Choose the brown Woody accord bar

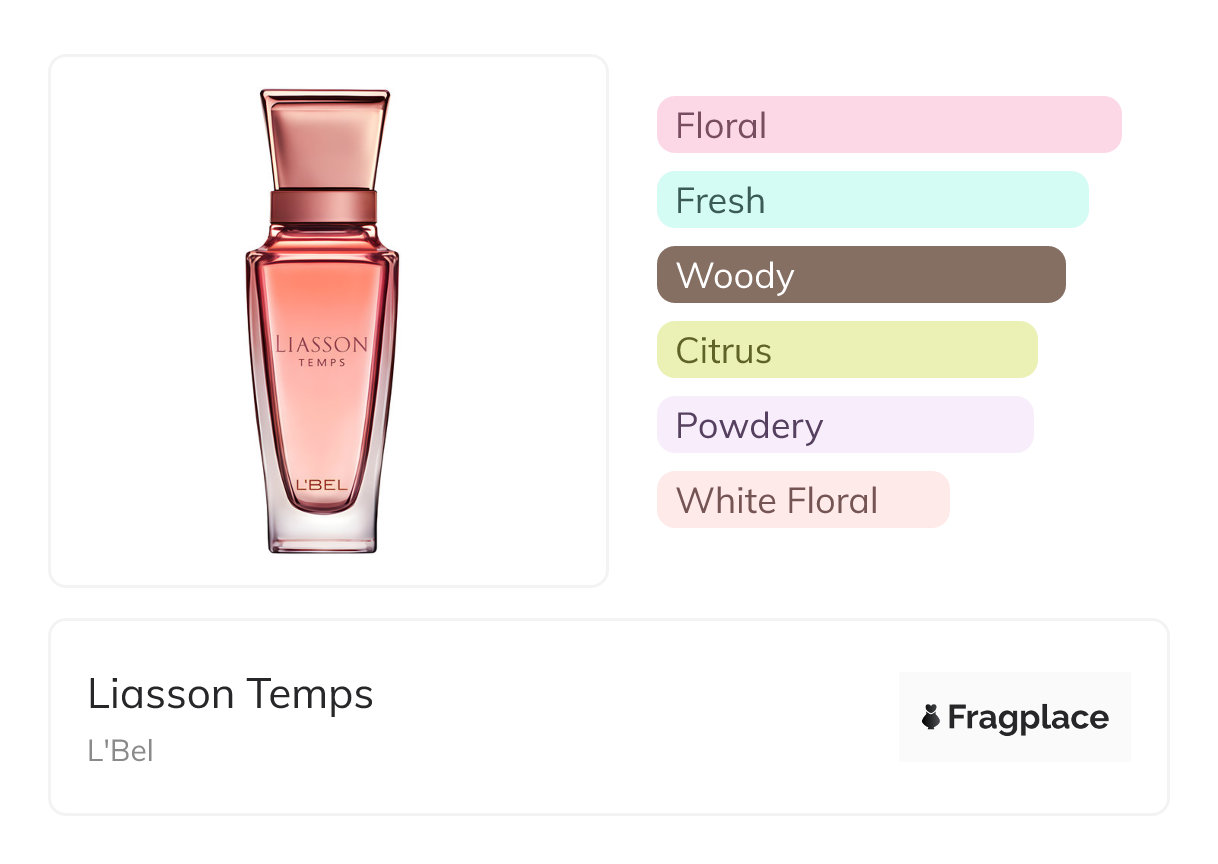[x=861, y=275]
